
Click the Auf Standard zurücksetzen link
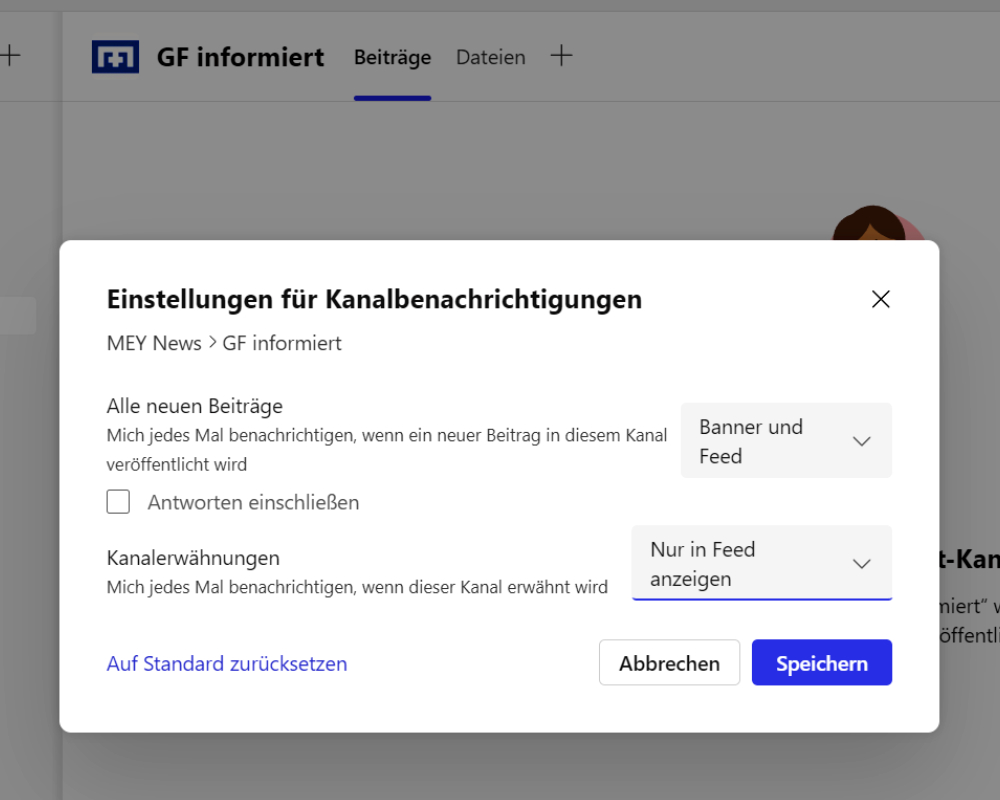pos(227,663)
